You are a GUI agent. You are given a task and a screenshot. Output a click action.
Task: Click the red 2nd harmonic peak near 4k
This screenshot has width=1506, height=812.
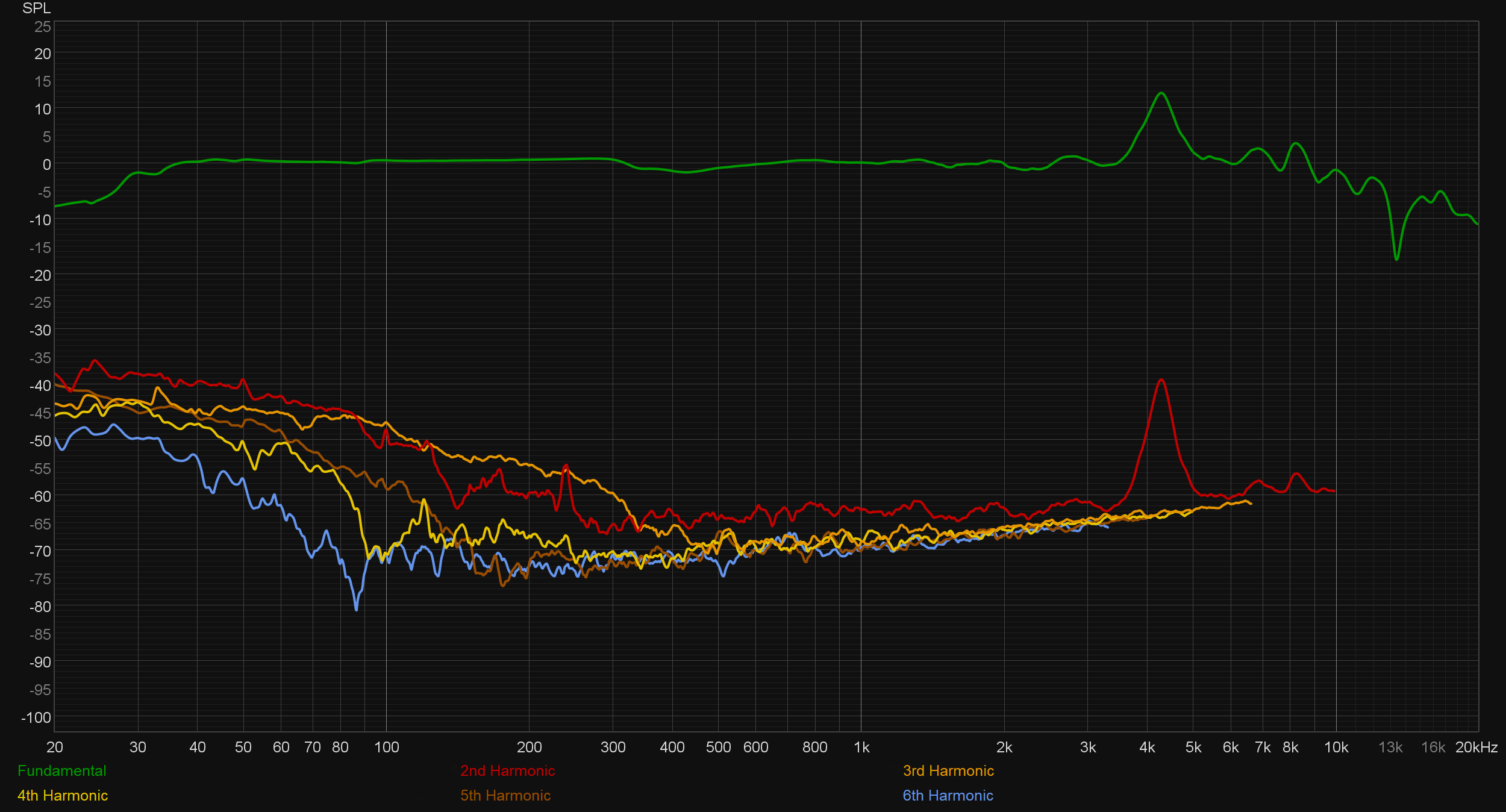pyautogui.click(x=1161, y=380)
